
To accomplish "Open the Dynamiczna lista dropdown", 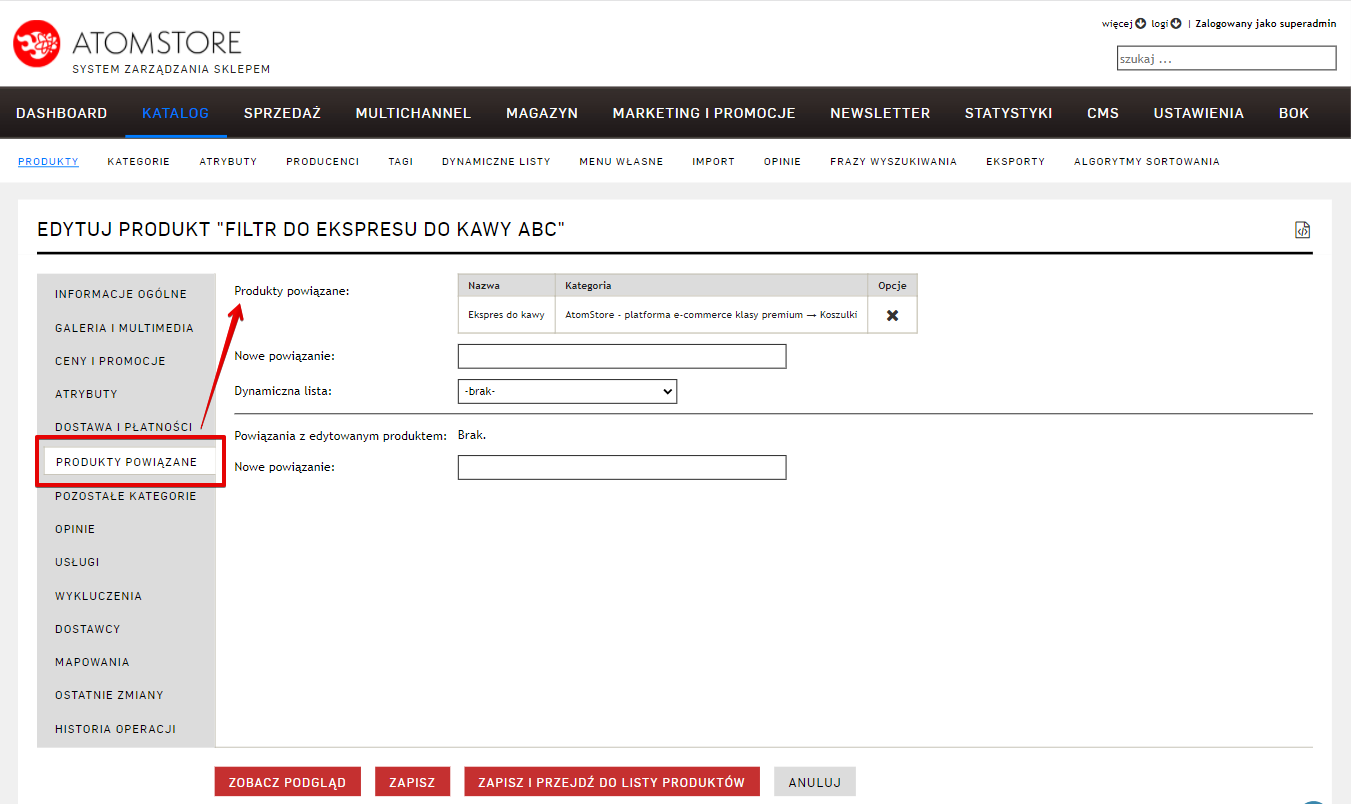I will tap(567, 391).
